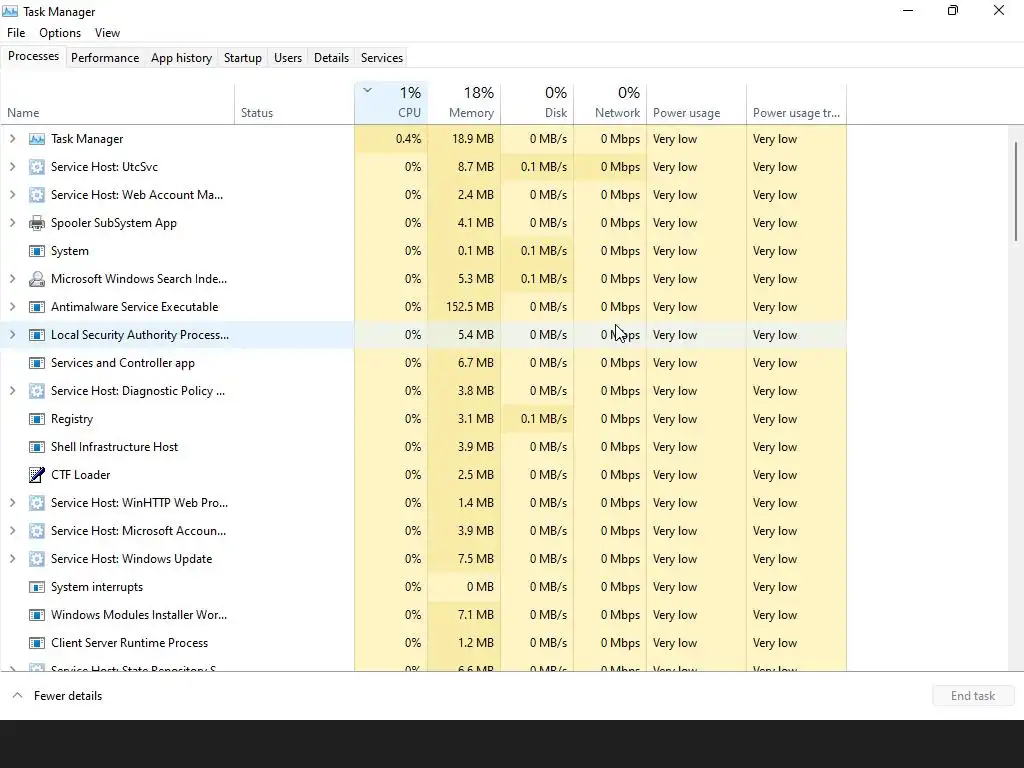Click the Service Host: Web Account Manager icon
The height and width of the screenshot is (768, 1024).
point(37,195)
